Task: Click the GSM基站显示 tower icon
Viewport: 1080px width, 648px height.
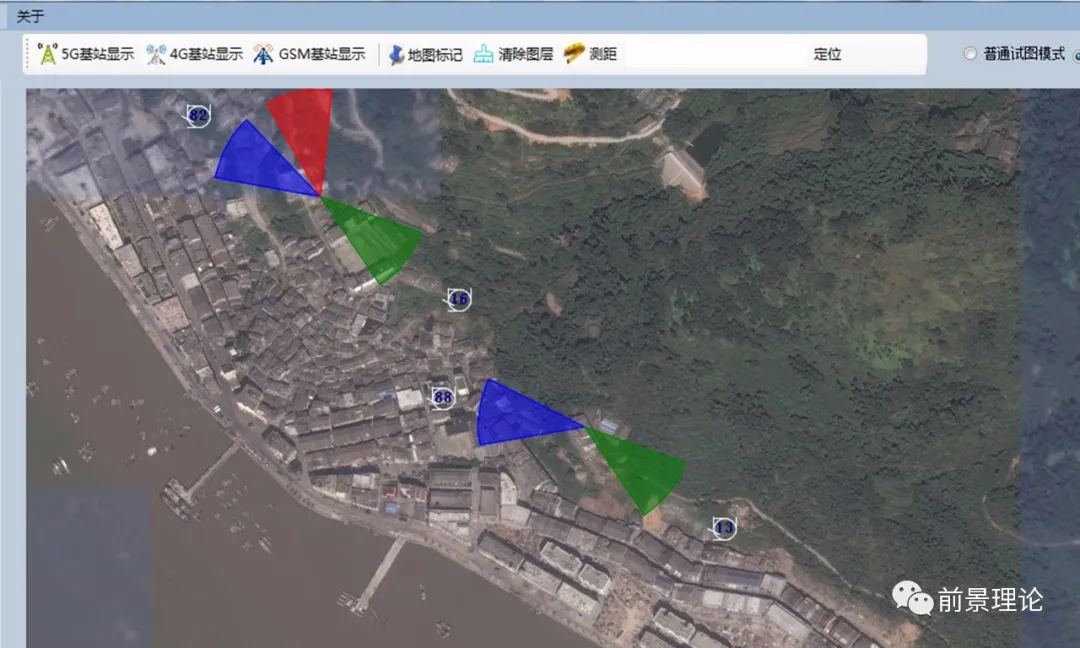Action: coord(263,54)
